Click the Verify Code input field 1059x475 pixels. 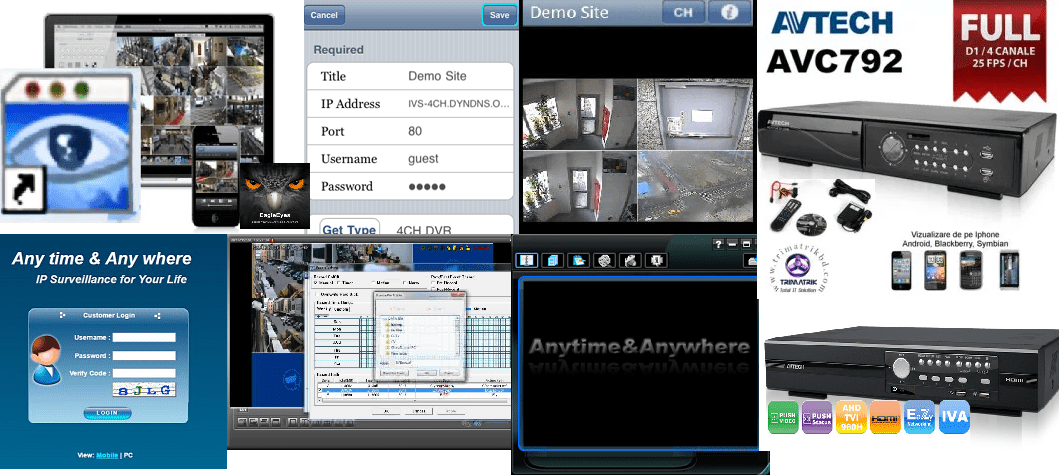(x=145, y=373)
